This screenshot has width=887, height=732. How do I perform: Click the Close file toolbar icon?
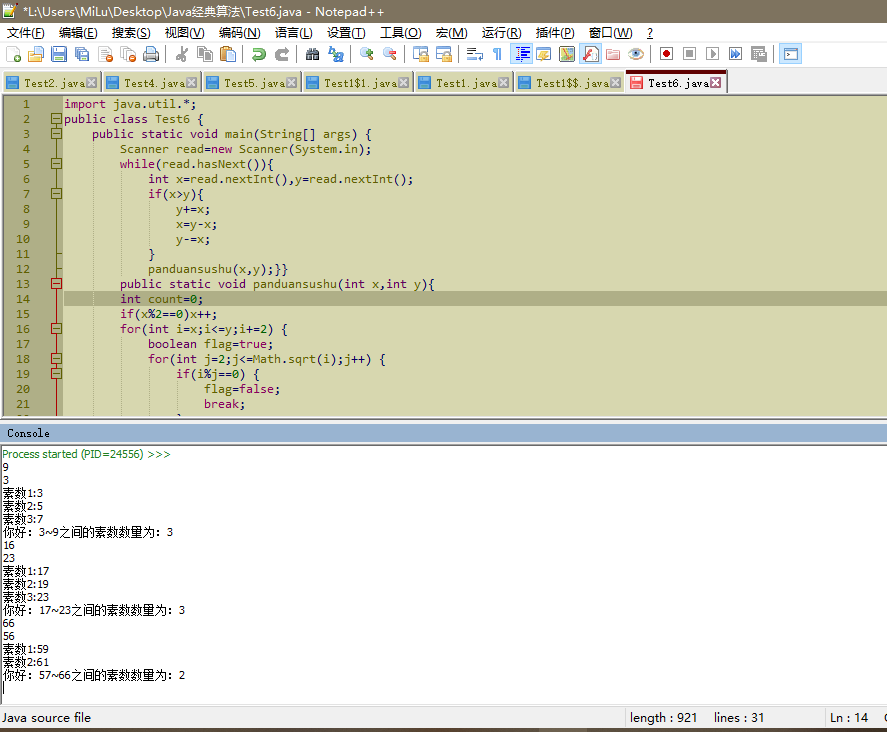(x=105, y=54)
